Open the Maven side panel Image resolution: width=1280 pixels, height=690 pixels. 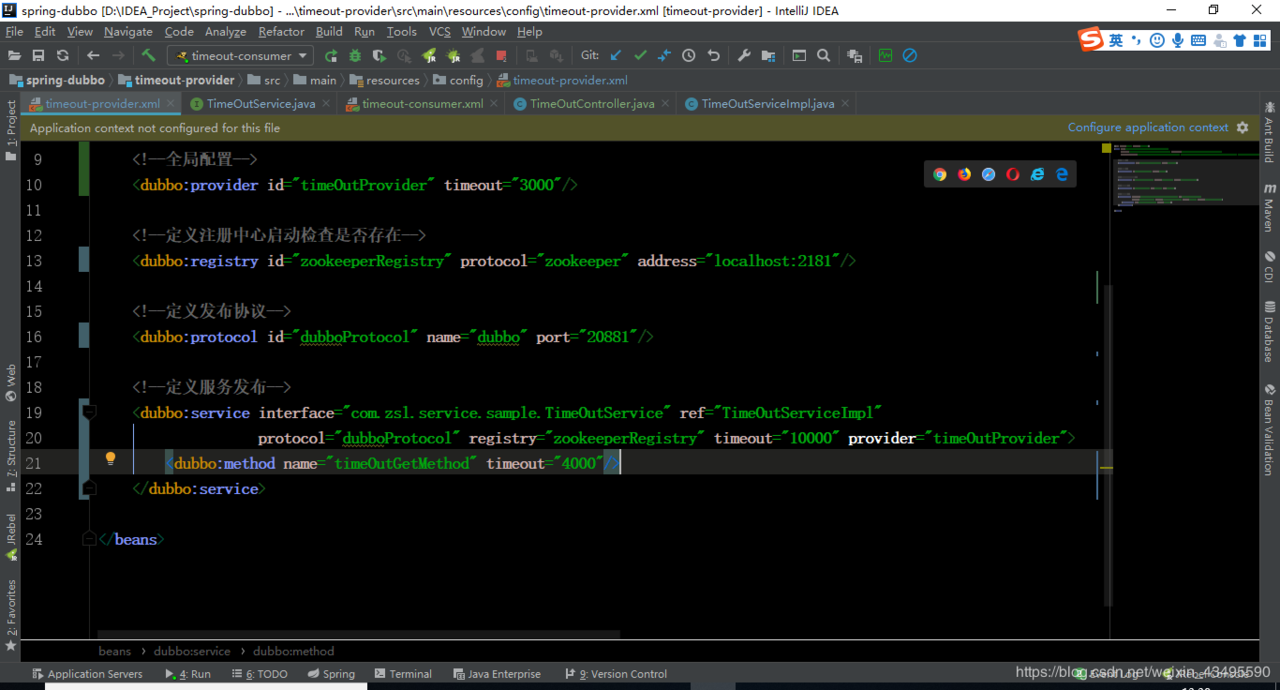tap(1269, 208)
